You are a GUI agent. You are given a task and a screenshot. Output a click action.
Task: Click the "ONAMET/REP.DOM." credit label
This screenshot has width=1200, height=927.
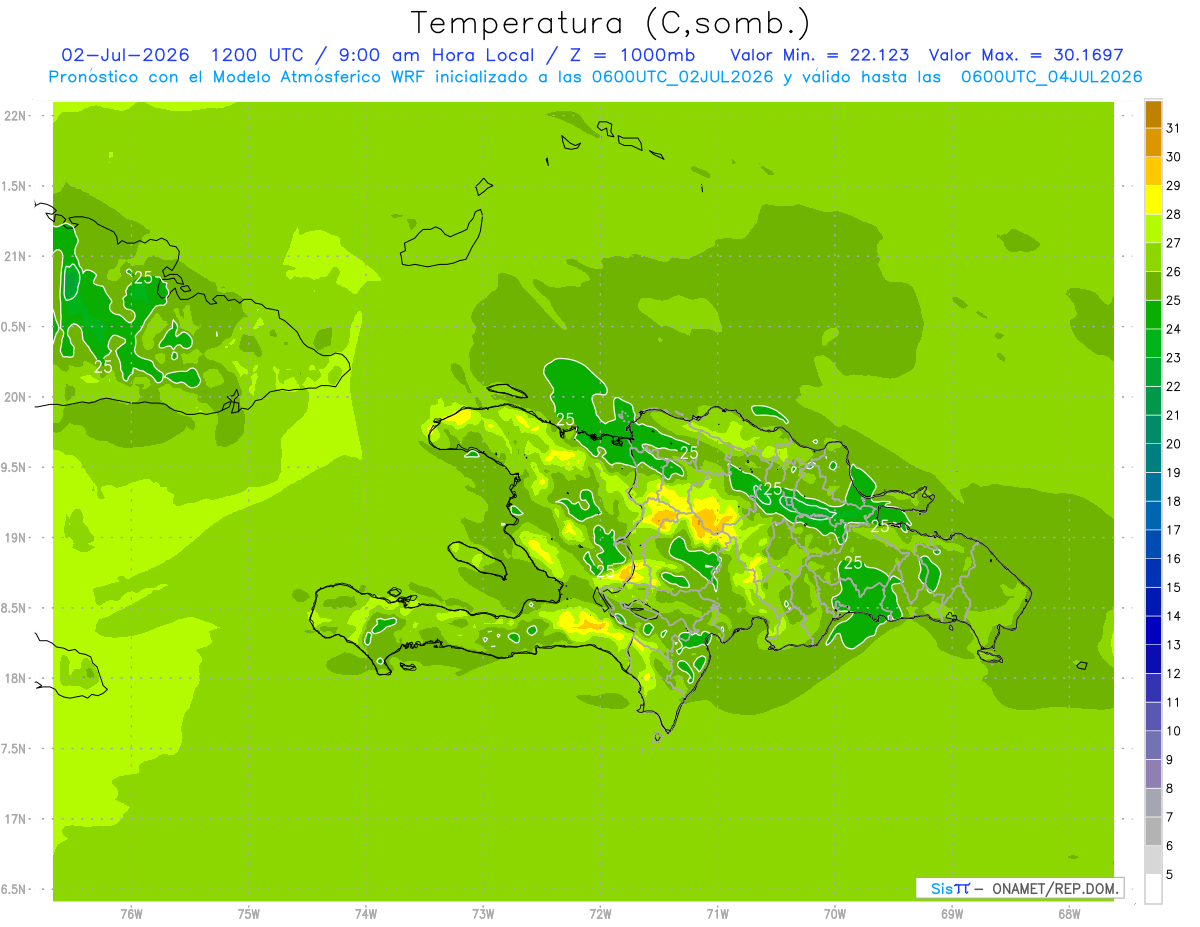[1053, 888]
